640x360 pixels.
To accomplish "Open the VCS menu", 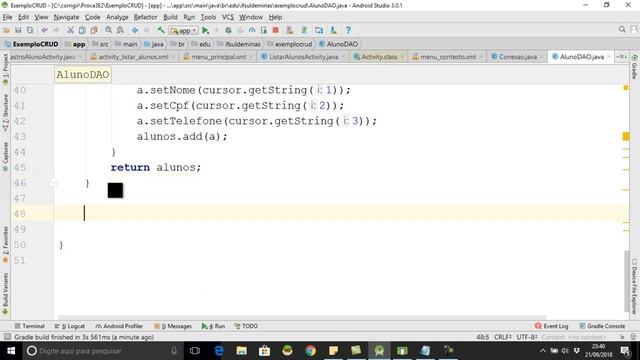I will tap(228, 17).
